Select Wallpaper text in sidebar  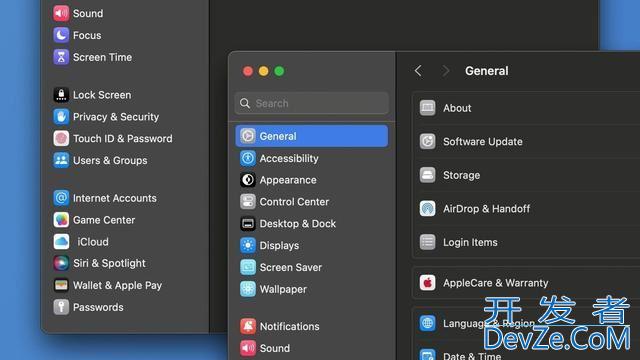283,289
